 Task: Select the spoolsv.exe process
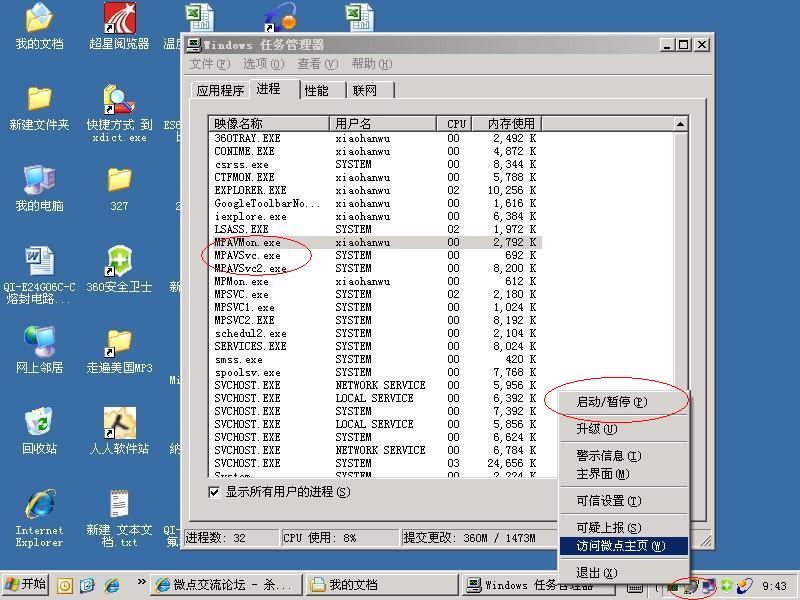(375, 372)
